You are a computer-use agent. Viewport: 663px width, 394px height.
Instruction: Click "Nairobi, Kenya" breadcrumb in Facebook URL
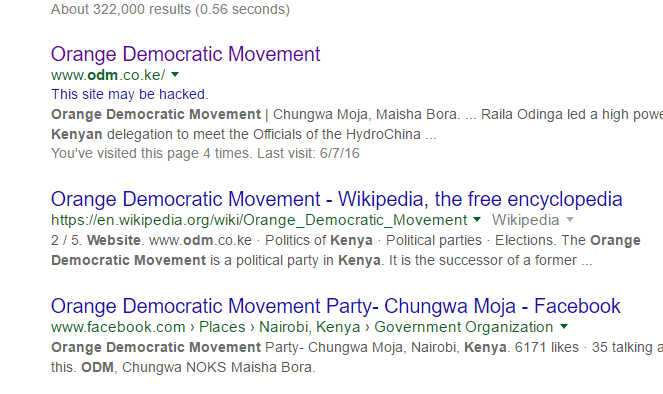pos(310,327)
